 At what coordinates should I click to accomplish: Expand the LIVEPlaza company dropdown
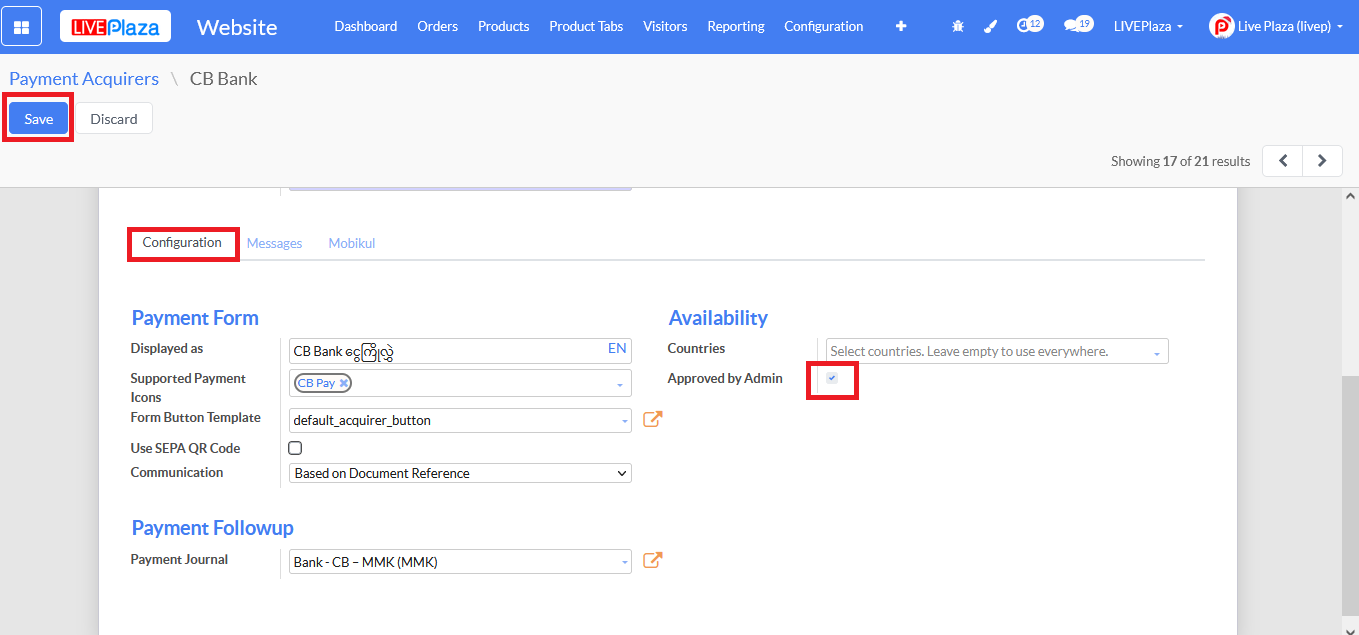pyautogui.click(x=1148, y=27)
